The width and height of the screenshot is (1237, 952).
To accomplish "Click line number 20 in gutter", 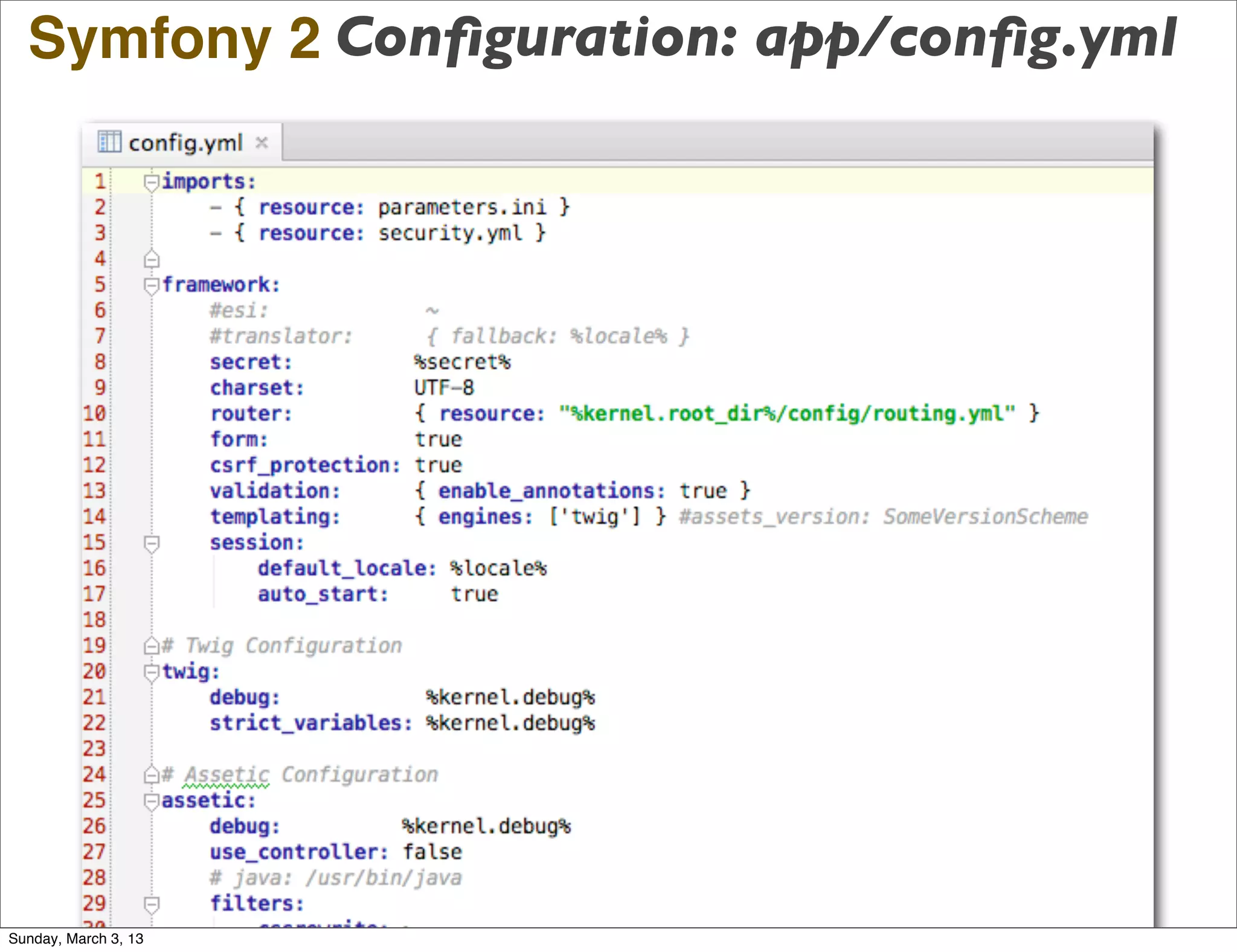I will pos(94,671).
